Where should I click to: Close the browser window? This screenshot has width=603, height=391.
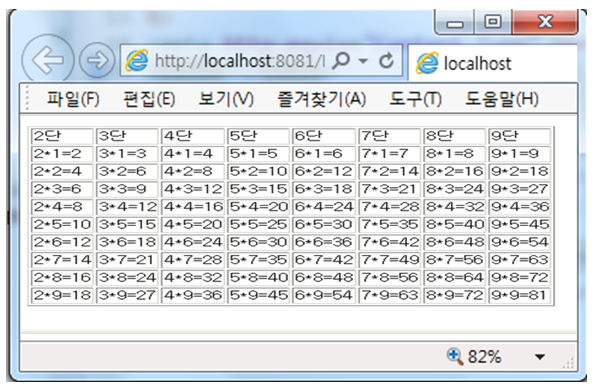pos(545,23)
